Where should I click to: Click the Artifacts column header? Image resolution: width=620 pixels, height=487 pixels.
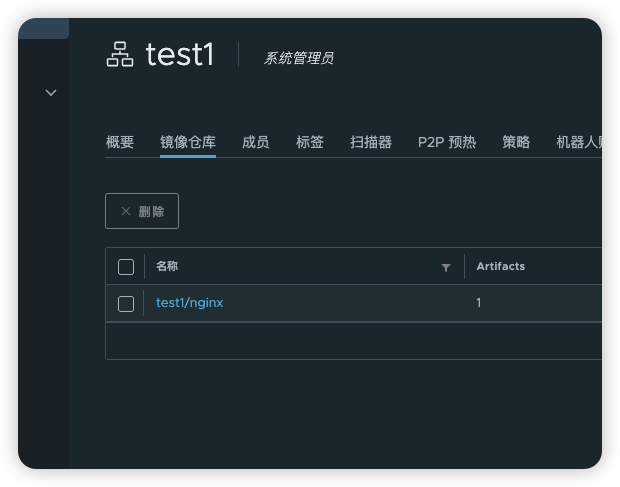500,266
